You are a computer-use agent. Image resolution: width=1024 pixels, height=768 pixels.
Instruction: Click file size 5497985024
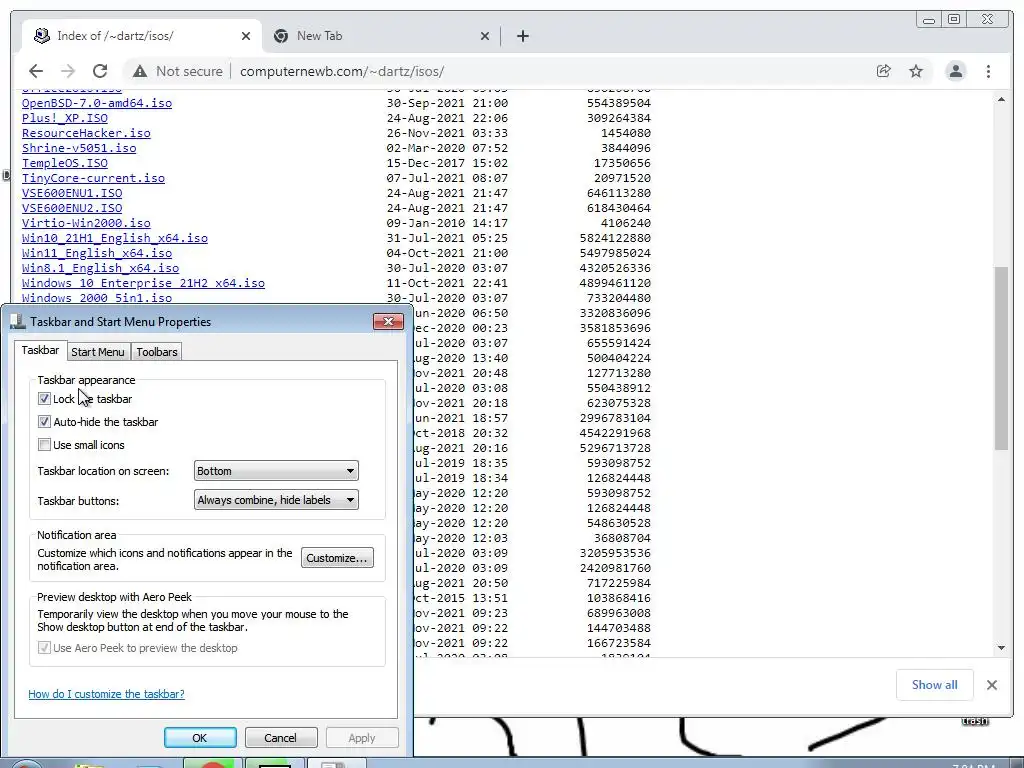click(615, 253)
